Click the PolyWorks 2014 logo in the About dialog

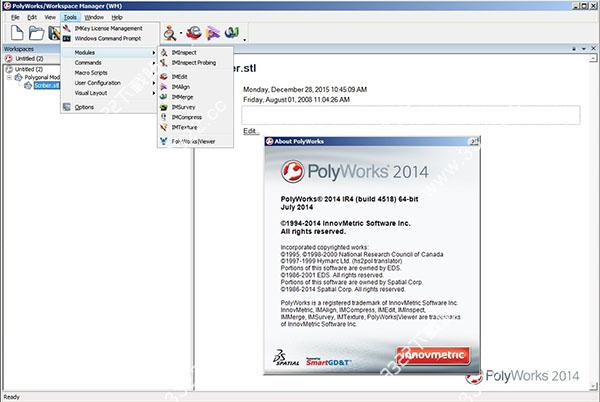point(355,171)
